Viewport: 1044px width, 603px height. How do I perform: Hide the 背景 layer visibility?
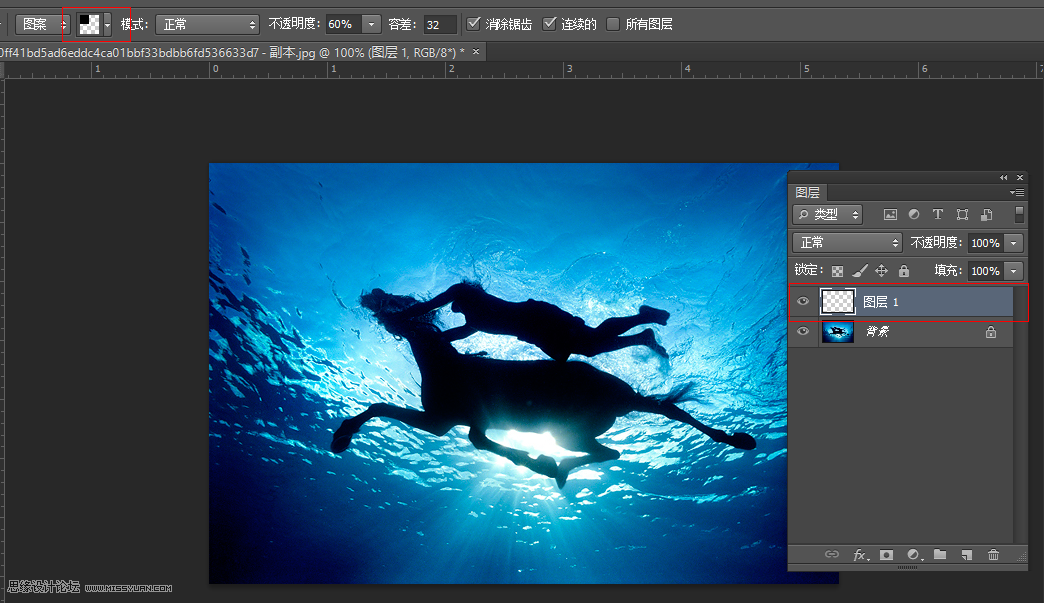[x=802, y=331]
